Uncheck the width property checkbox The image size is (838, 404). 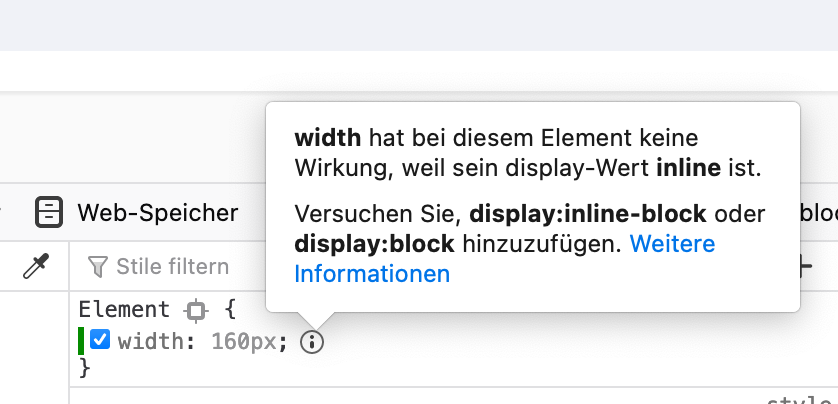pyautogui.click(x=100, y=341)
